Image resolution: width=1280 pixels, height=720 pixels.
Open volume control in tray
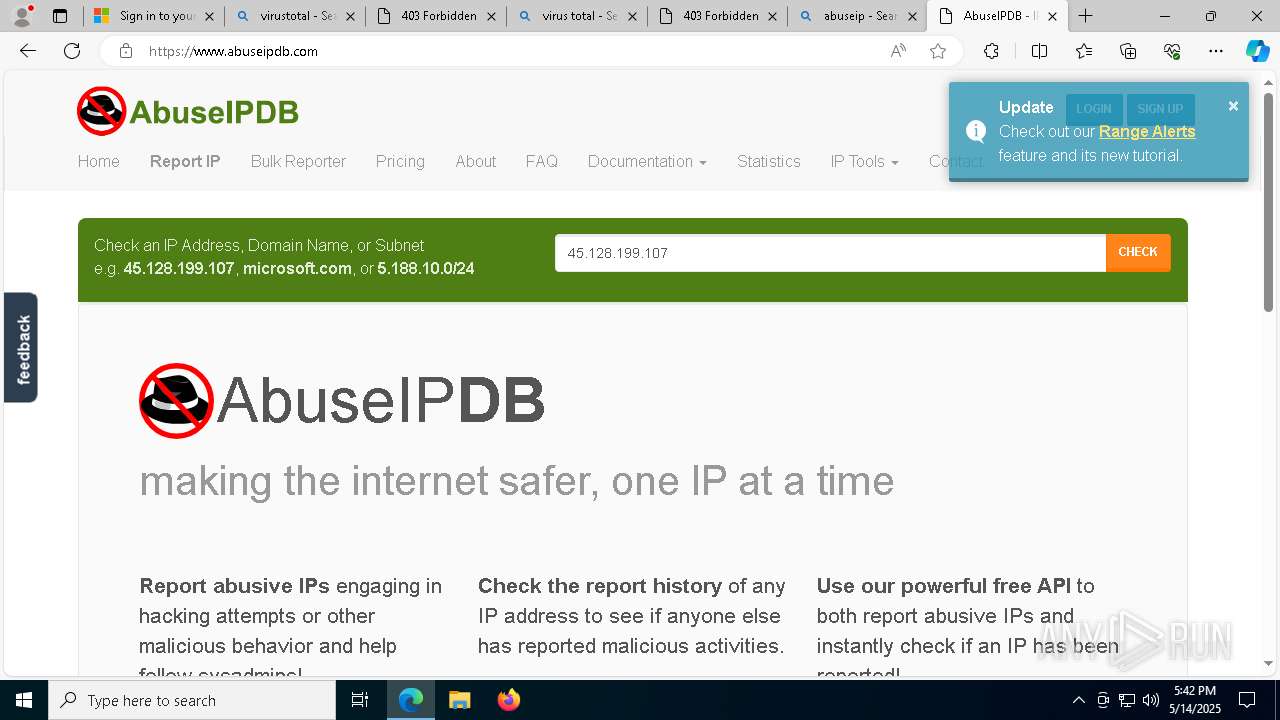click(1151, 700)
